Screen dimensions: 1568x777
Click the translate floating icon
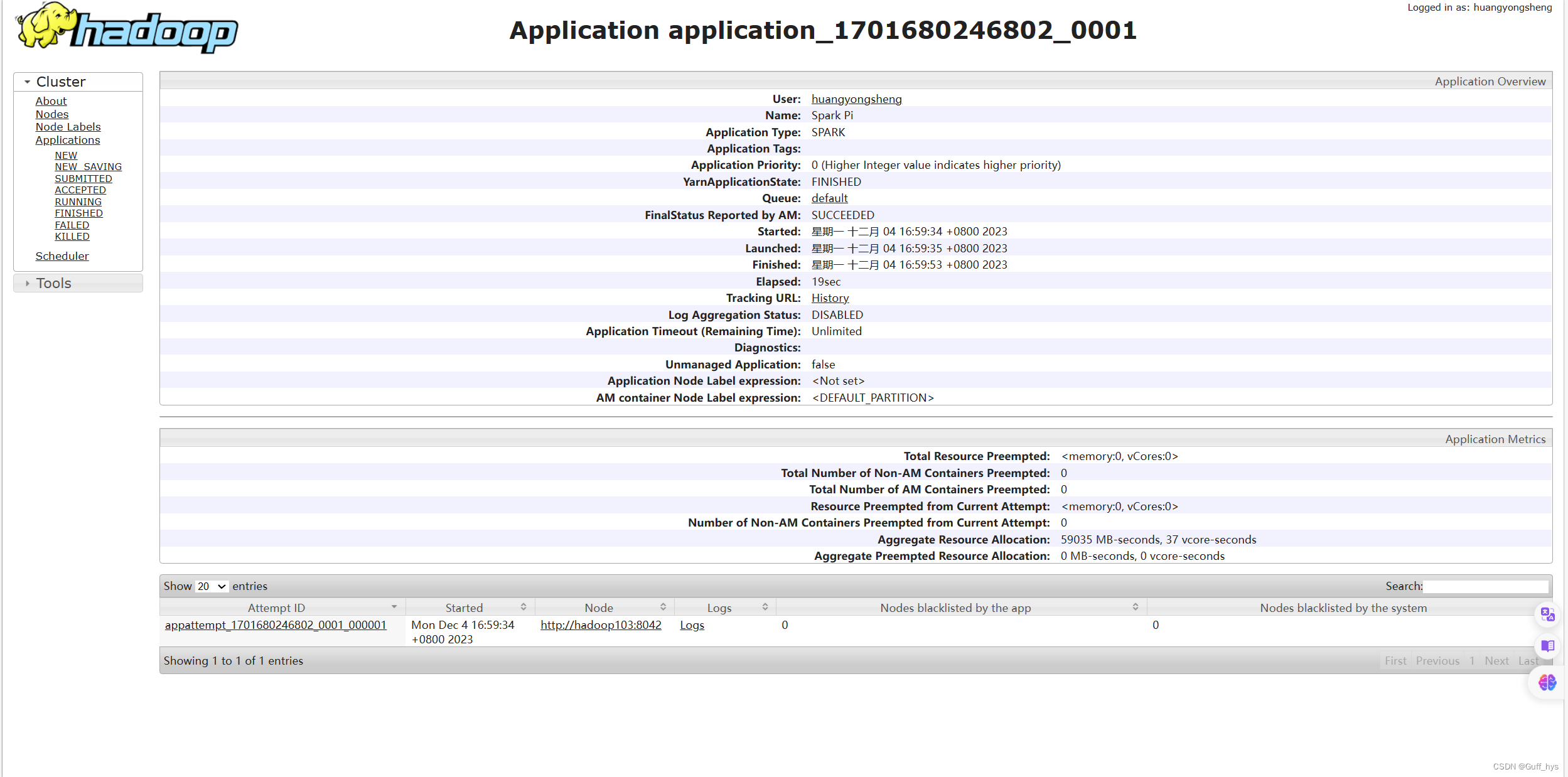[x=1547, y=614]
